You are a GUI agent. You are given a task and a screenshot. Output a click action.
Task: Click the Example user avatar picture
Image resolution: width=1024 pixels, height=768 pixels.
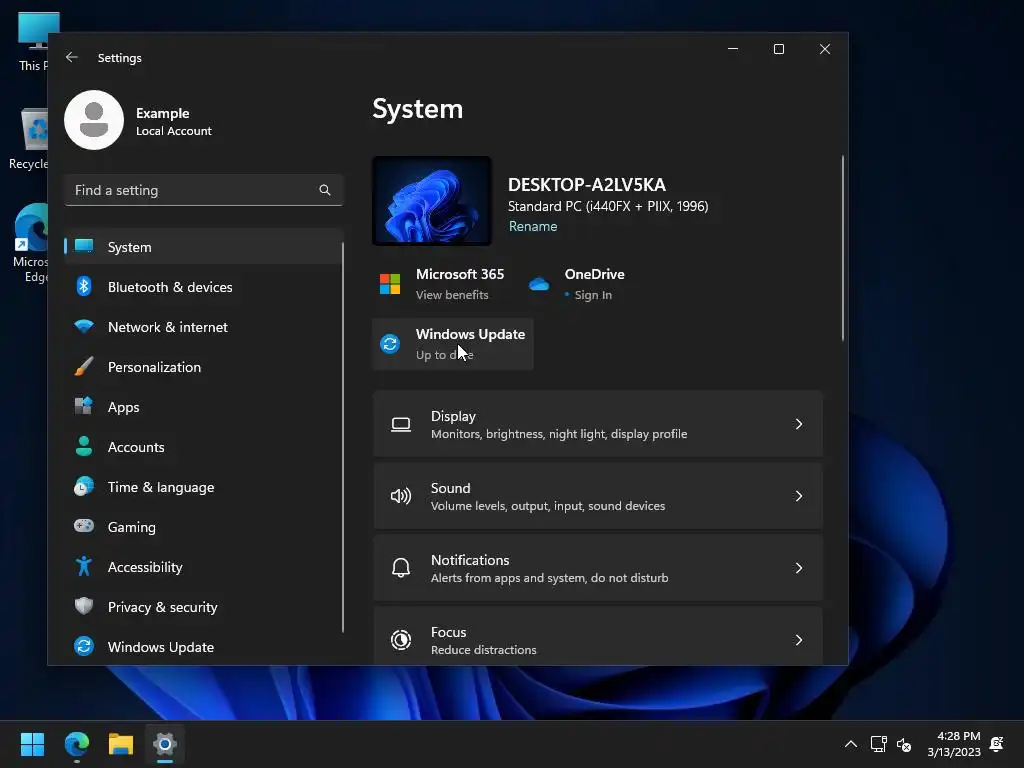click(94, 120)
